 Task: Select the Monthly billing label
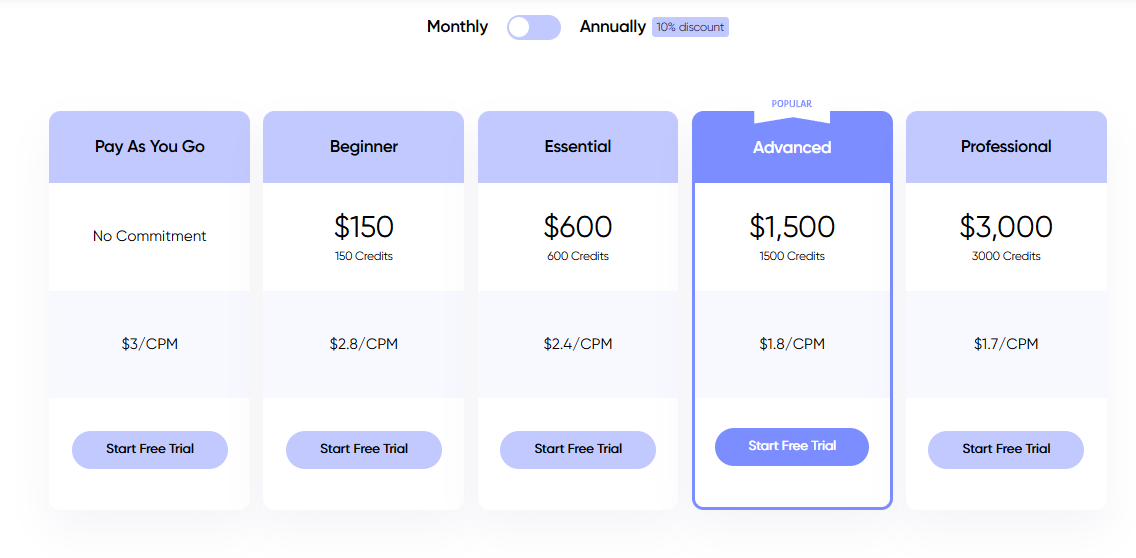point(457,27)
